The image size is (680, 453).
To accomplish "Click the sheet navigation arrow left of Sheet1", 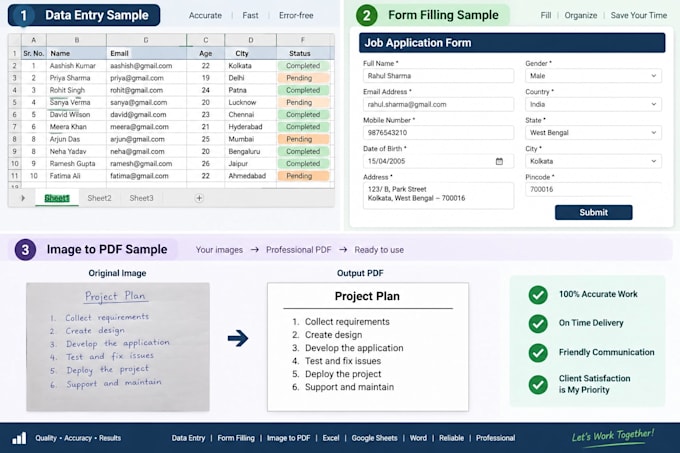I will point(23,198).
